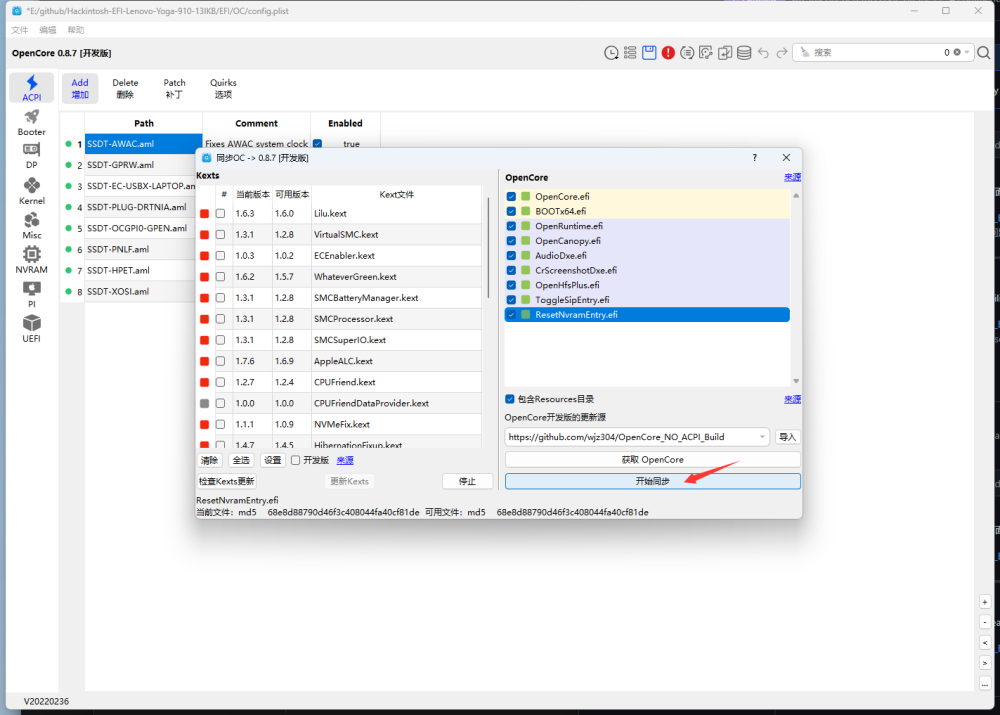
Task: Open the NVRAM sidebar section
Action: point(31,260)
